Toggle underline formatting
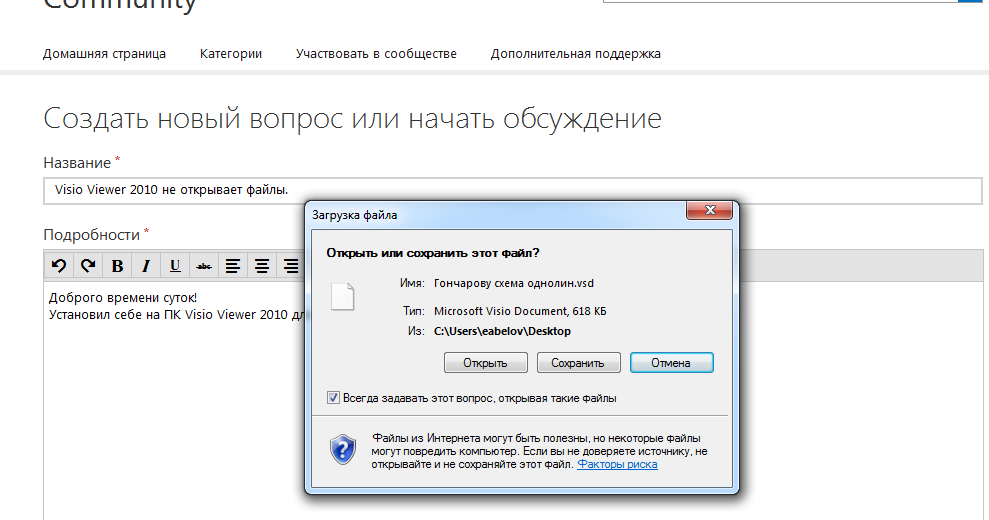Viewport: 989px width, 520px height. [x=175, y=266]
